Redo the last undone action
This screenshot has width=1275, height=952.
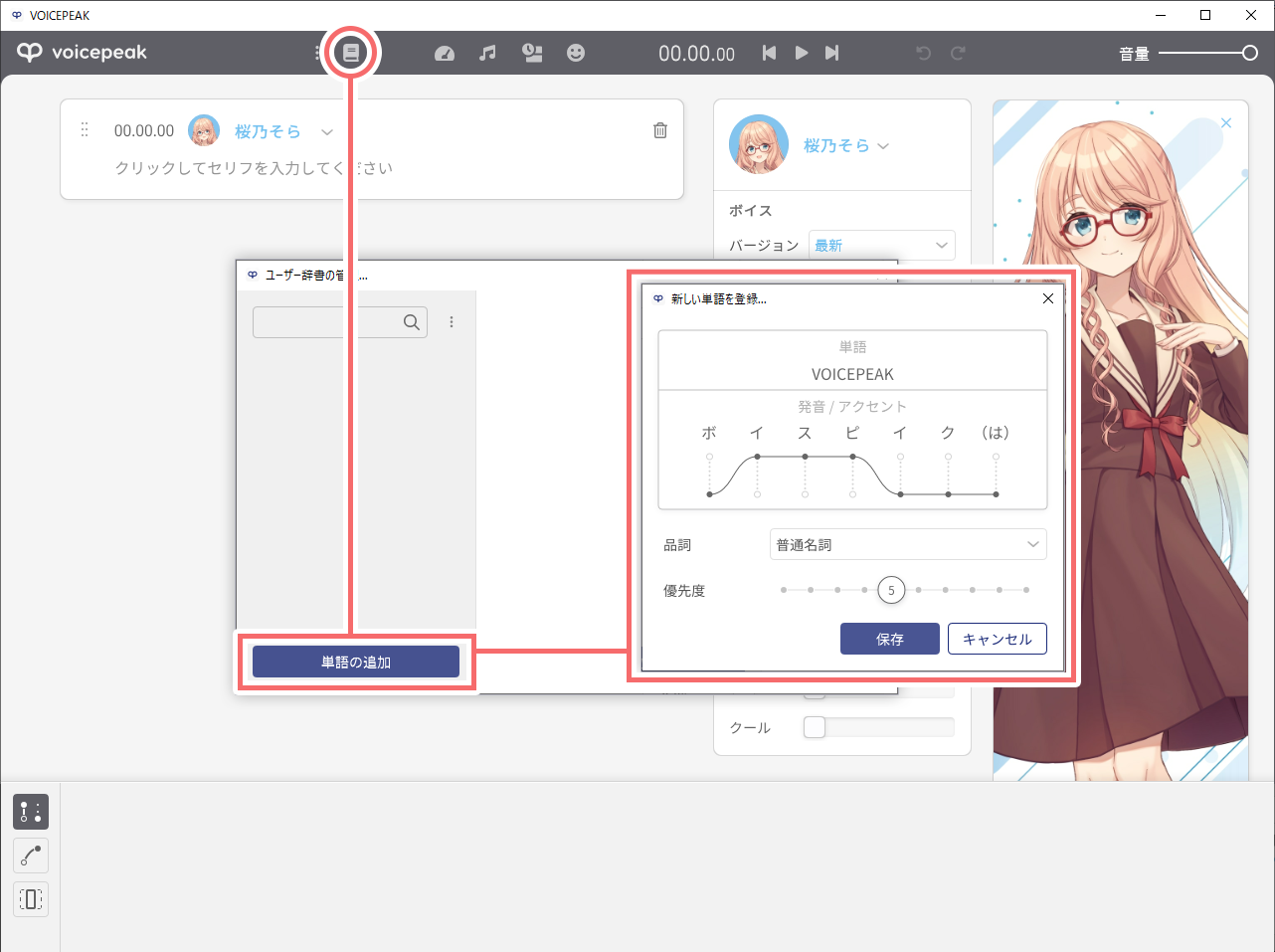958,53
